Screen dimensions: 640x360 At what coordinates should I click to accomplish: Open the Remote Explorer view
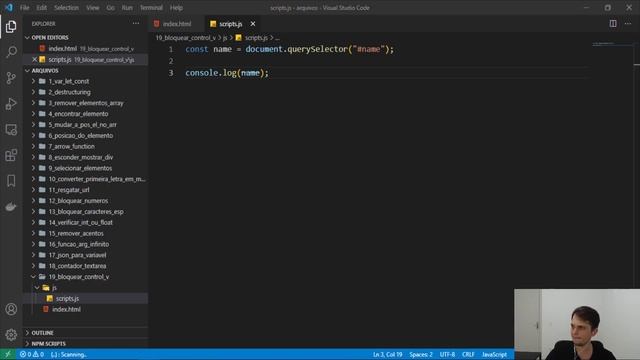pos(11,129)
